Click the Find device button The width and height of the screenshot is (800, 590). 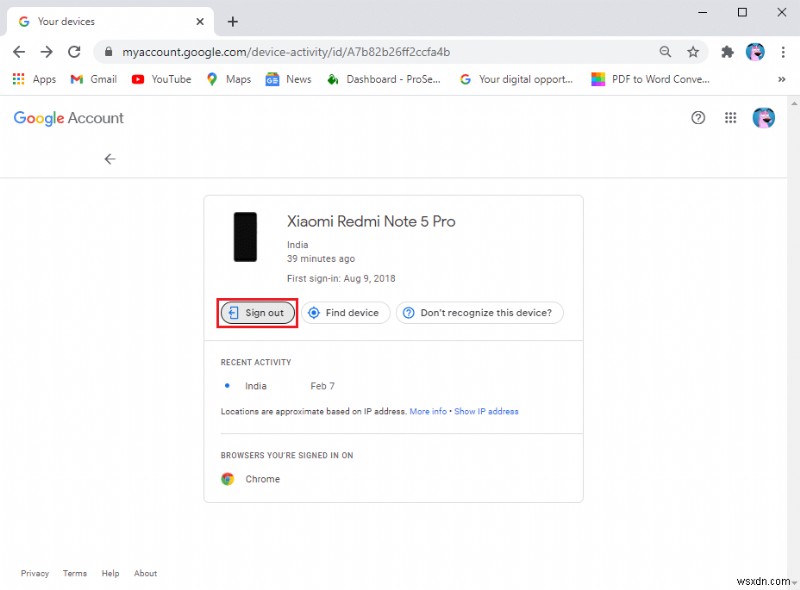[x=345, y=312]
